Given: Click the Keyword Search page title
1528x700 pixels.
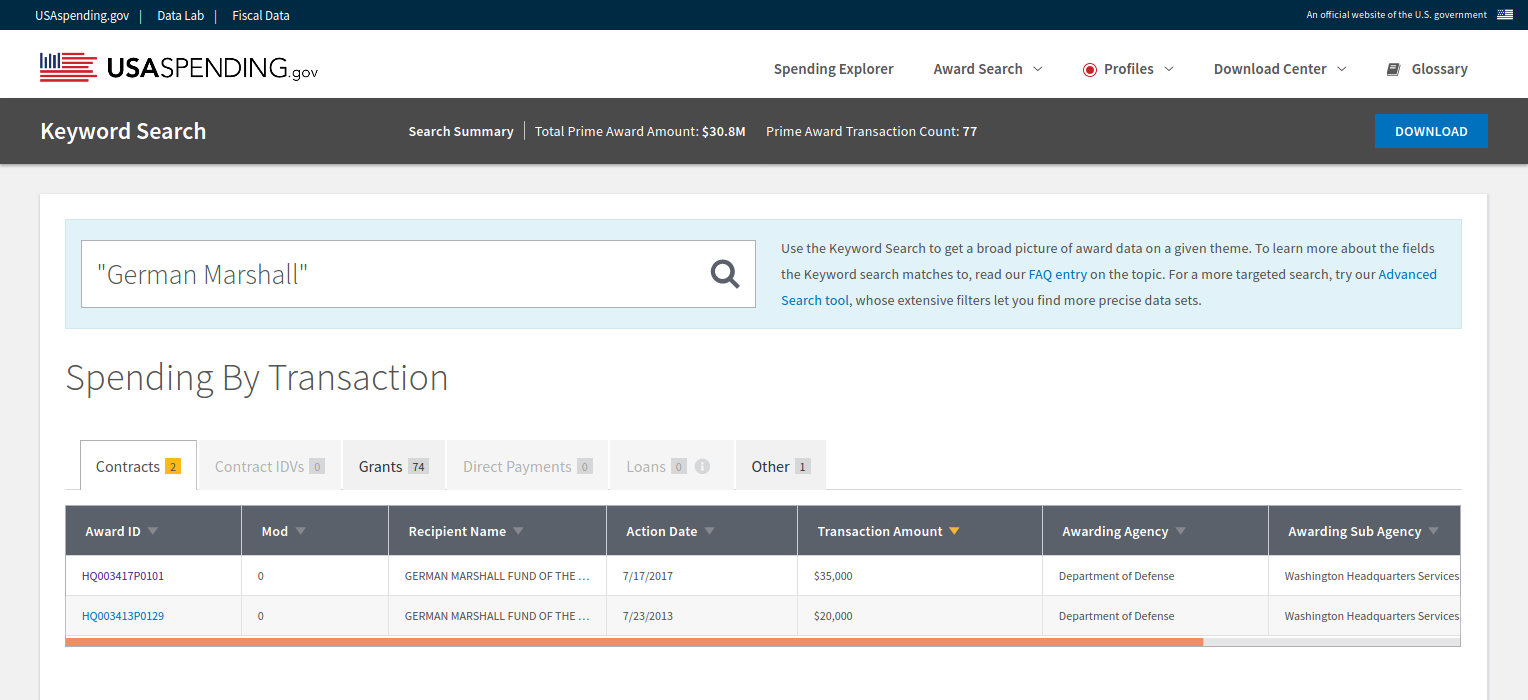Looking at the screenshot, I should tap(123, 131).
